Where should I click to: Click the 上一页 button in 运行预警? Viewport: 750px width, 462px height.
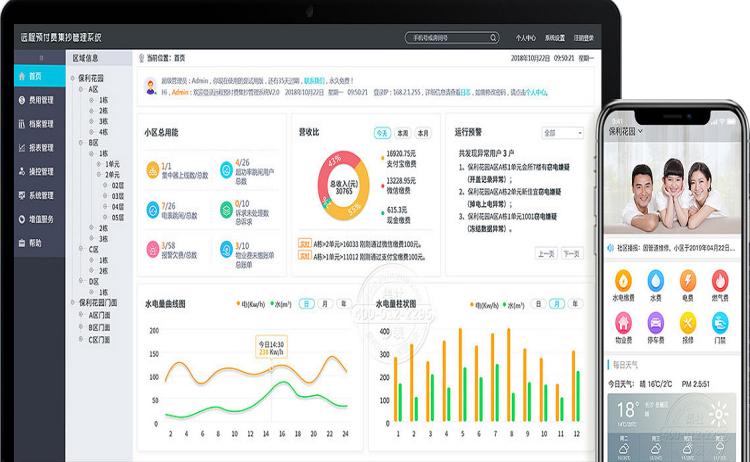[546, 253]
